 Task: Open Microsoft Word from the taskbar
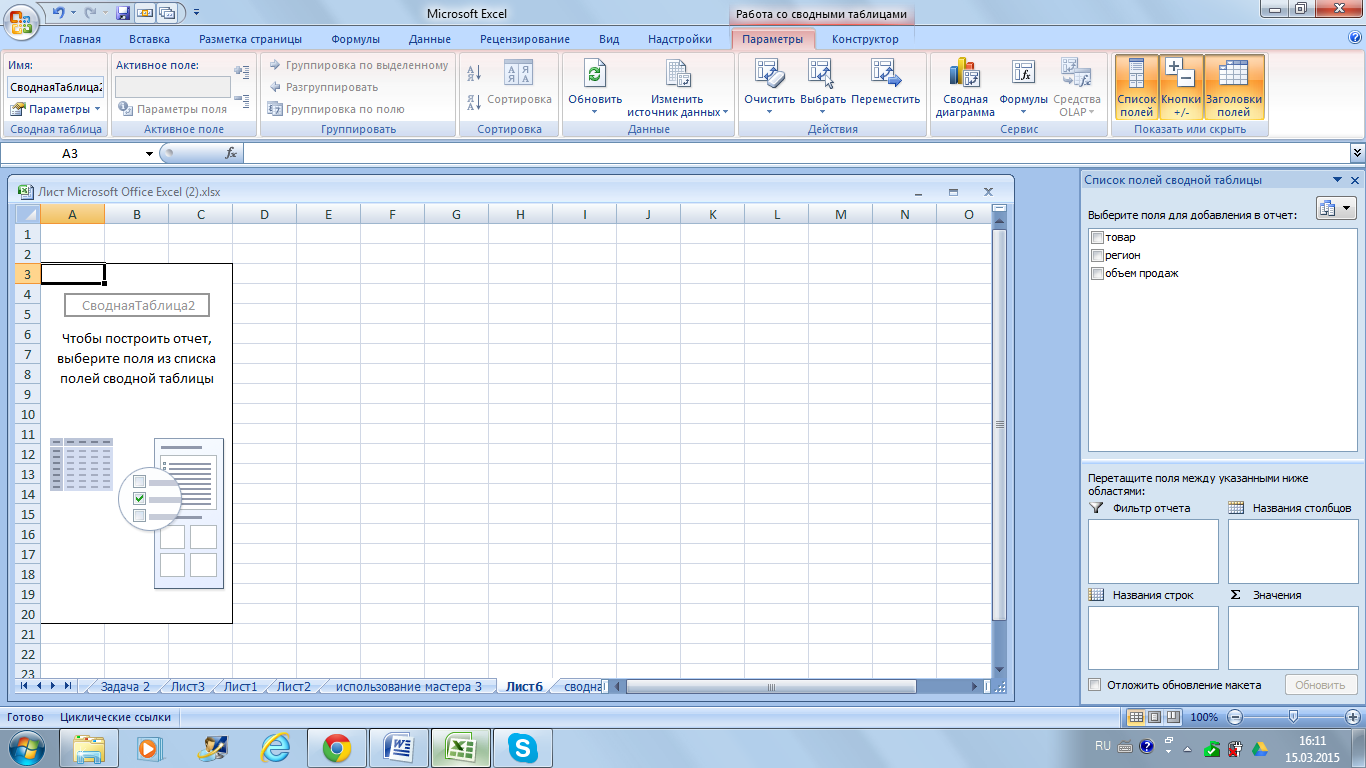(x=399, y=748)
